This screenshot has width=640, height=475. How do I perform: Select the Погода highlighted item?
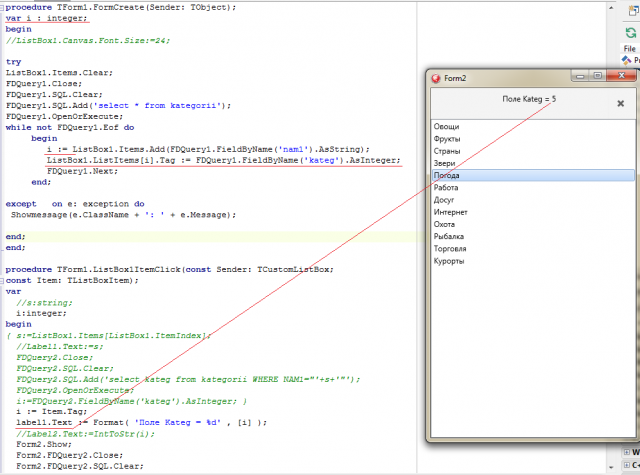tap(533, 175)
